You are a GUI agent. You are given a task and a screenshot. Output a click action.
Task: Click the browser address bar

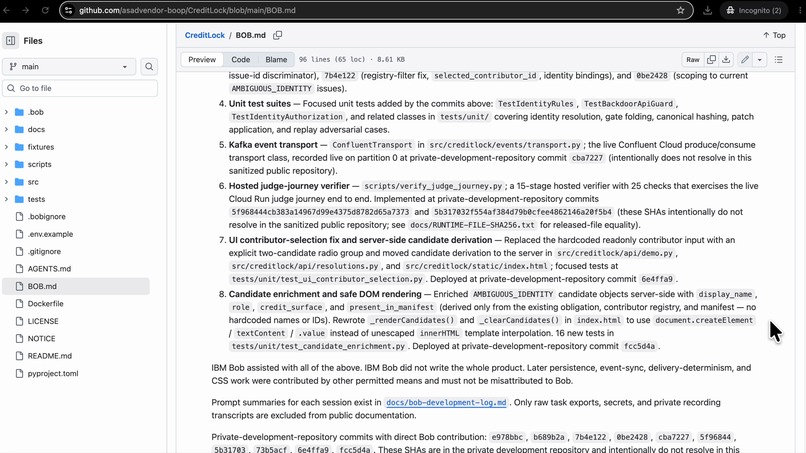pyautogui.click(x=375, y=10)
